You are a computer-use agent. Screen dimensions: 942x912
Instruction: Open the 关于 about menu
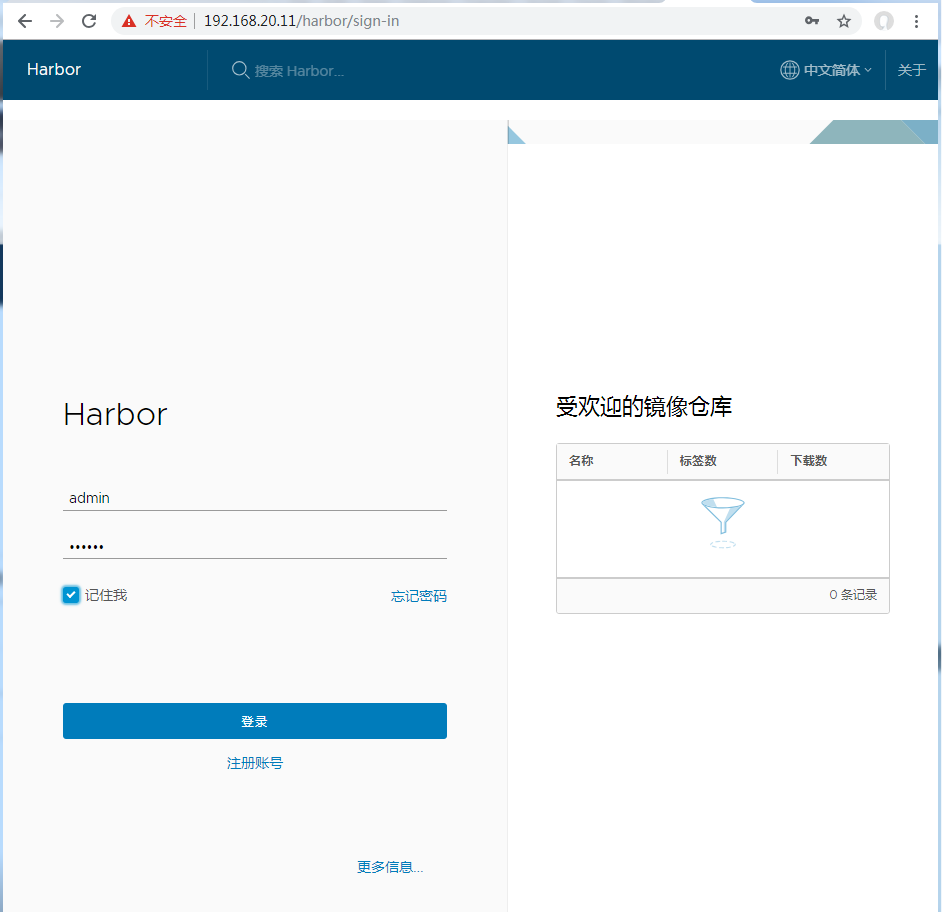click(911, 70)
